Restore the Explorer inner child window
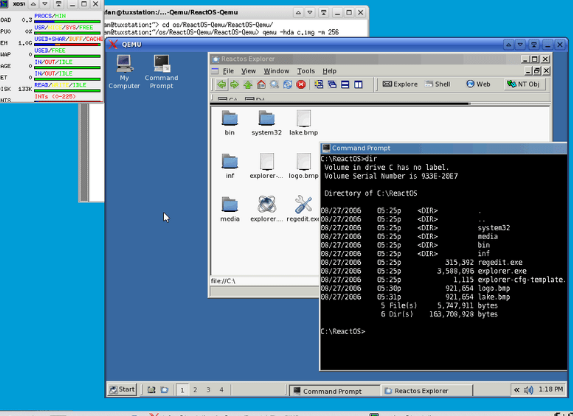Screen dimensions: 573x416 pos(536,71)
